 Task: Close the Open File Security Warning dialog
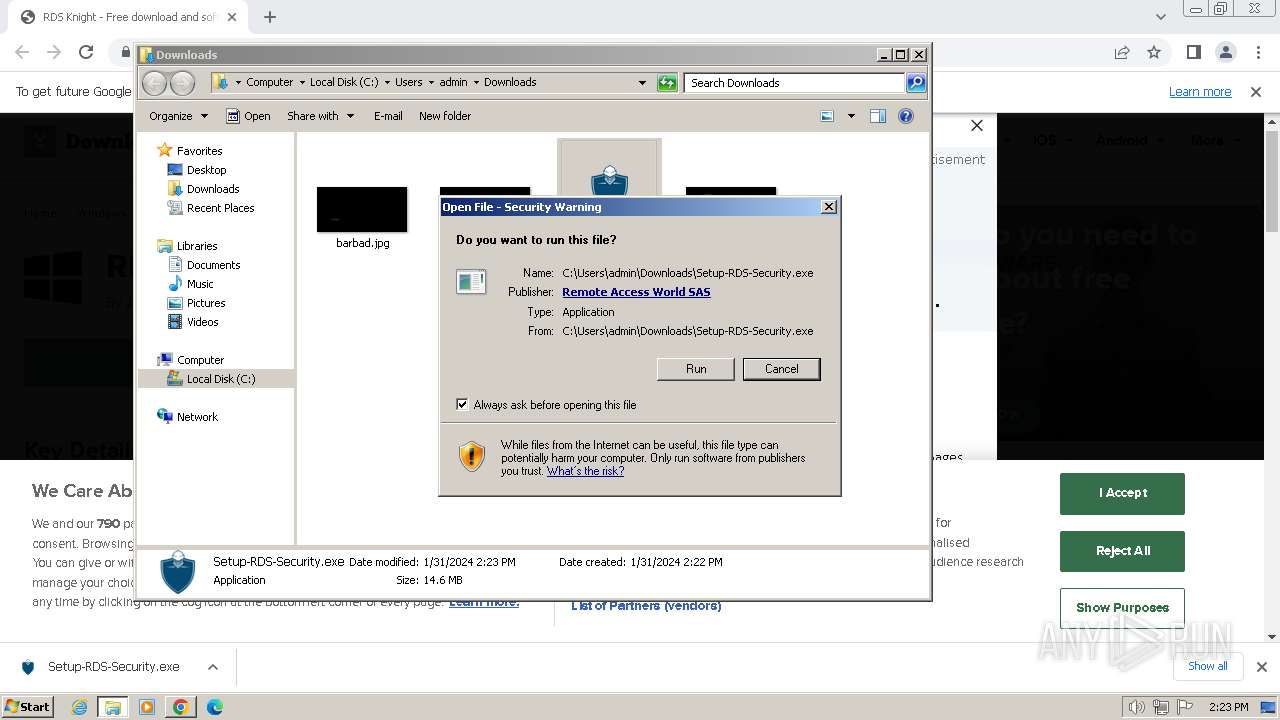828,207
